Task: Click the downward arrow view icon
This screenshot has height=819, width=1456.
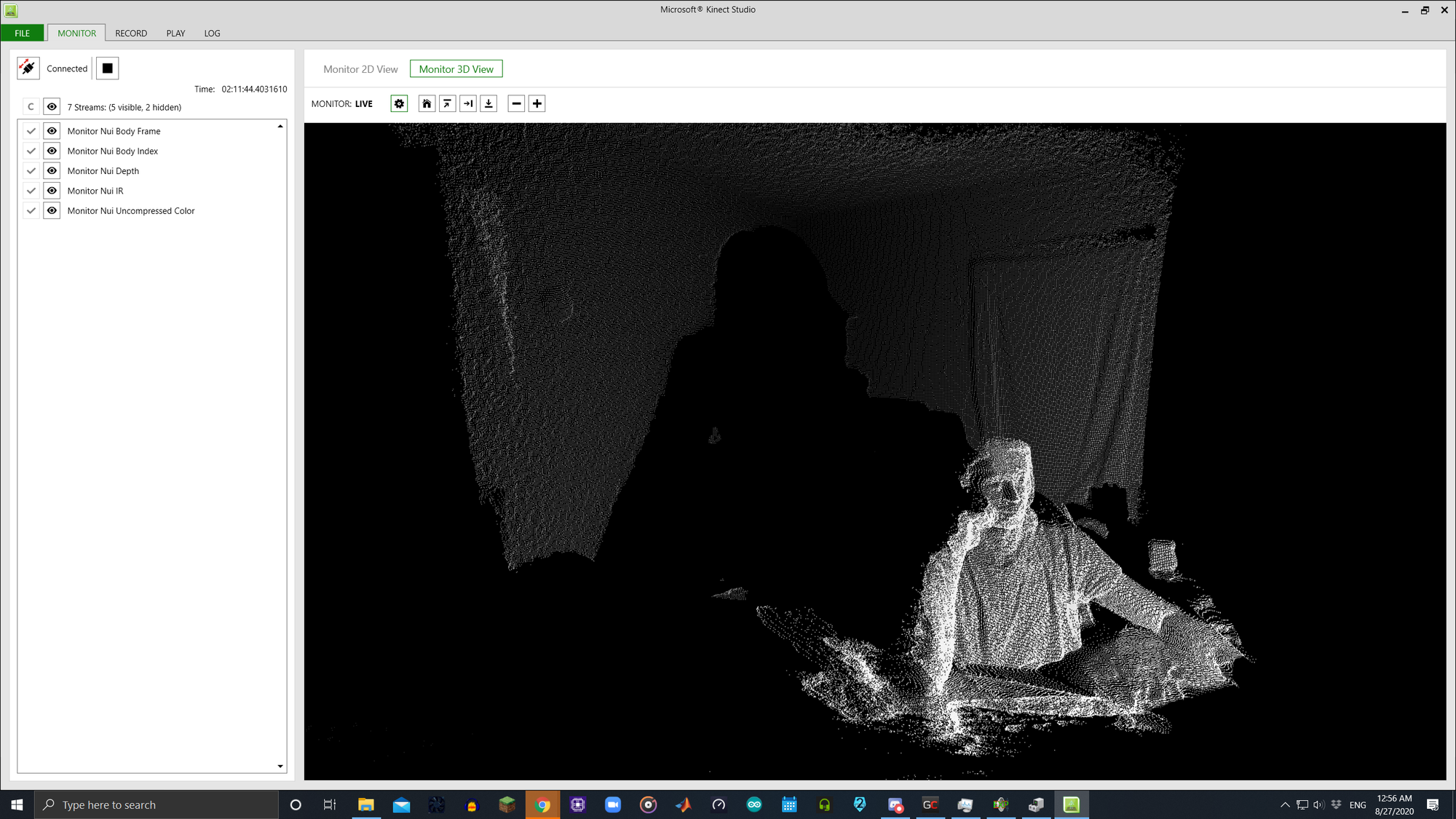Action: (488, 103)
